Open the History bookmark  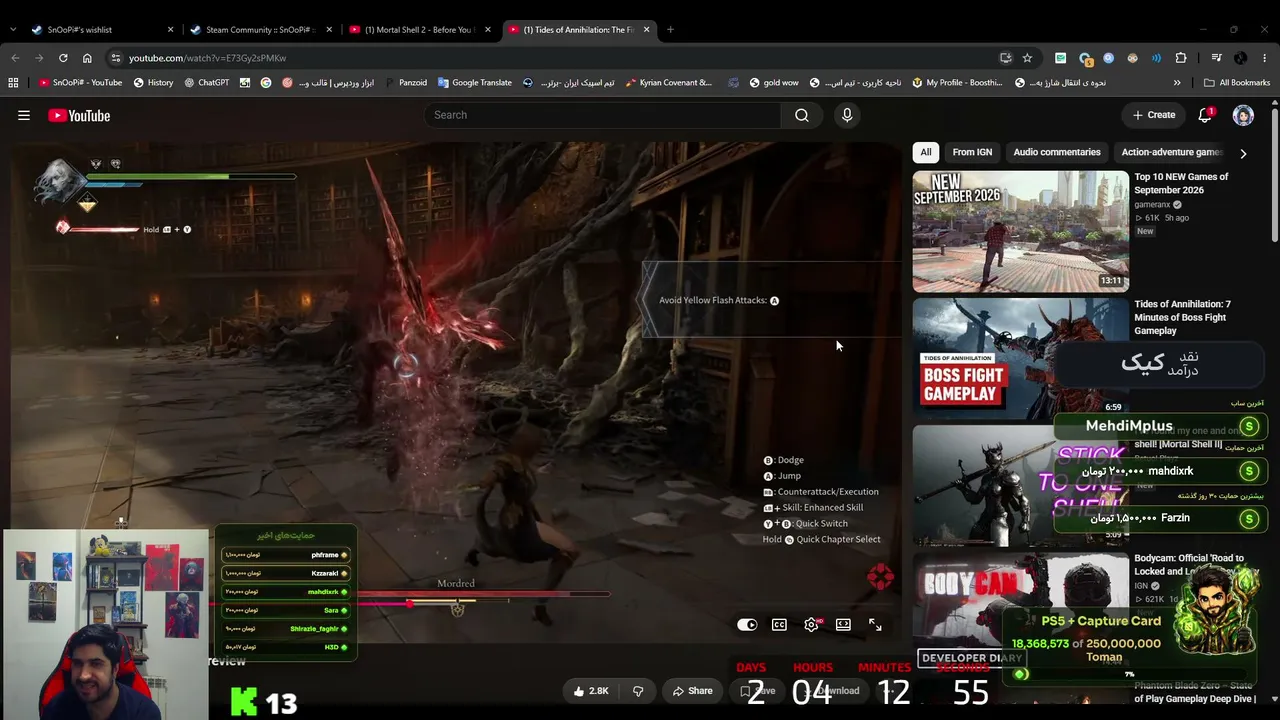point(153,83)
